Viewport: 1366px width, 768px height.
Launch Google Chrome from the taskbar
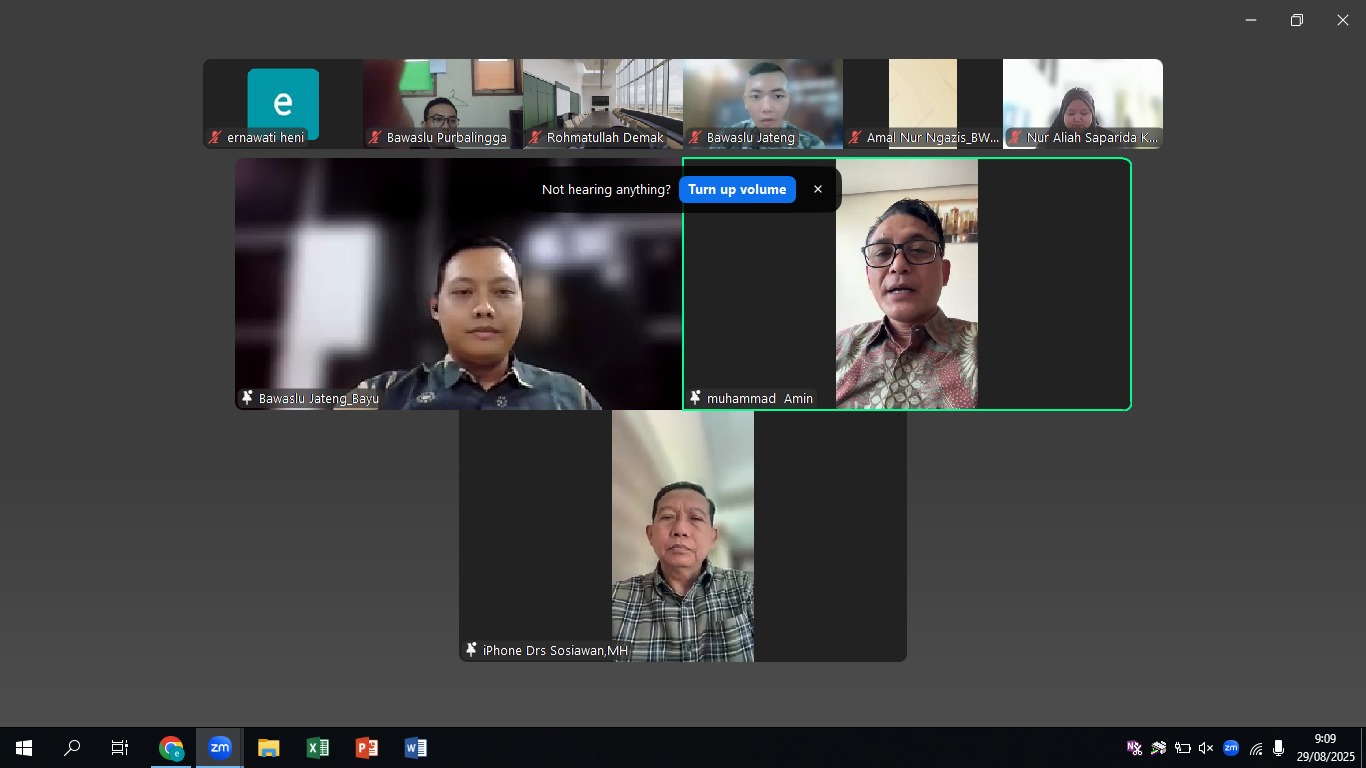click(x=171, y=747)
